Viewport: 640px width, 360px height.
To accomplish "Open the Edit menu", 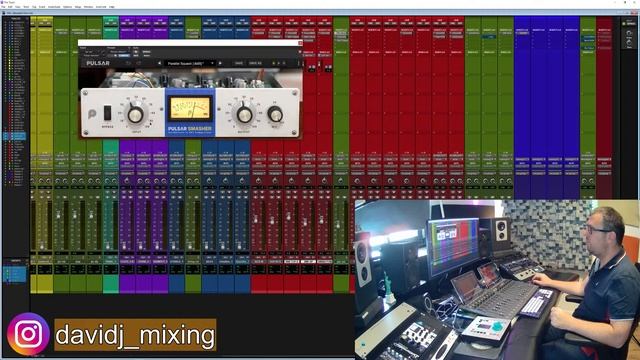I will [x=10, y=7].
